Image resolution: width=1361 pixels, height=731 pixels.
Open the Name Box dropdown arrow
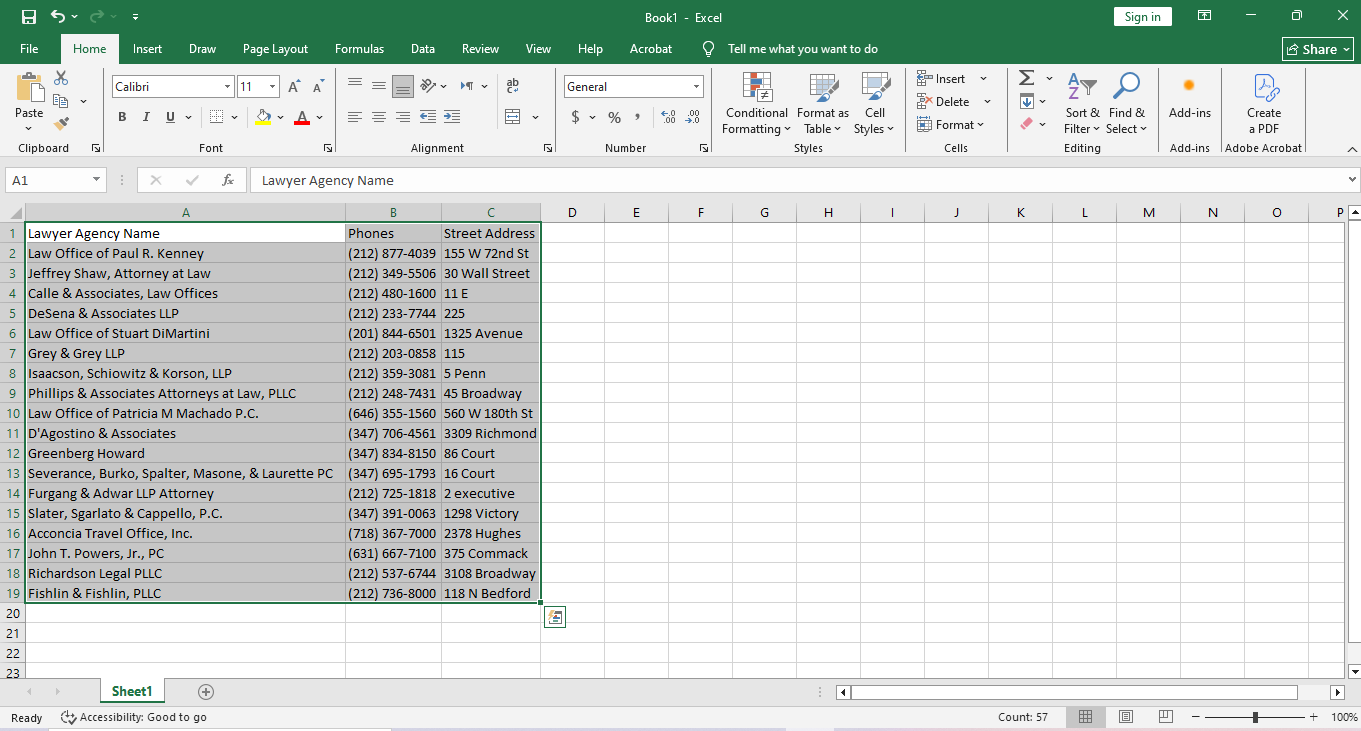[97, 180]
